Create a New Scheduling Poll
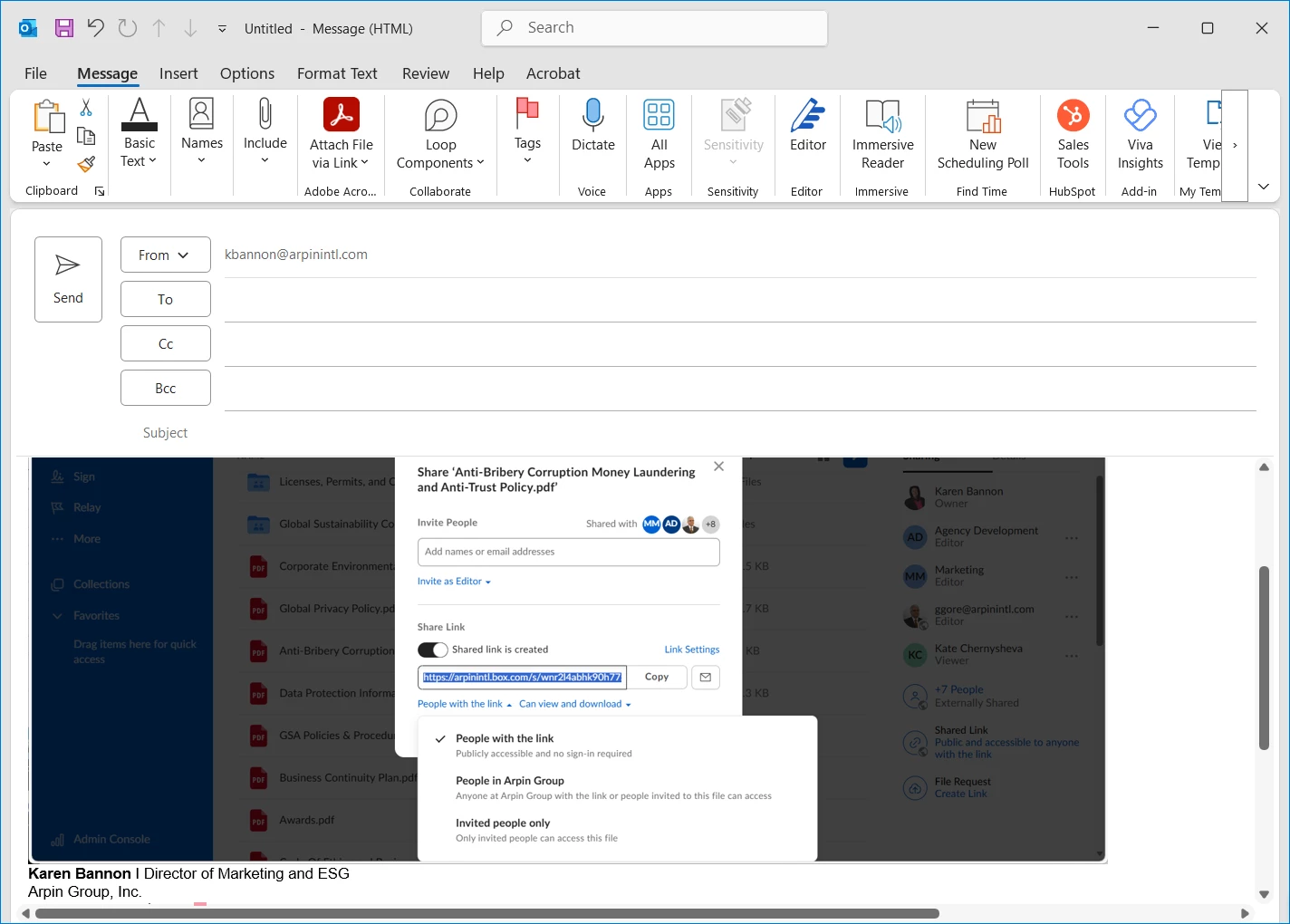 [x=983, y=133]
